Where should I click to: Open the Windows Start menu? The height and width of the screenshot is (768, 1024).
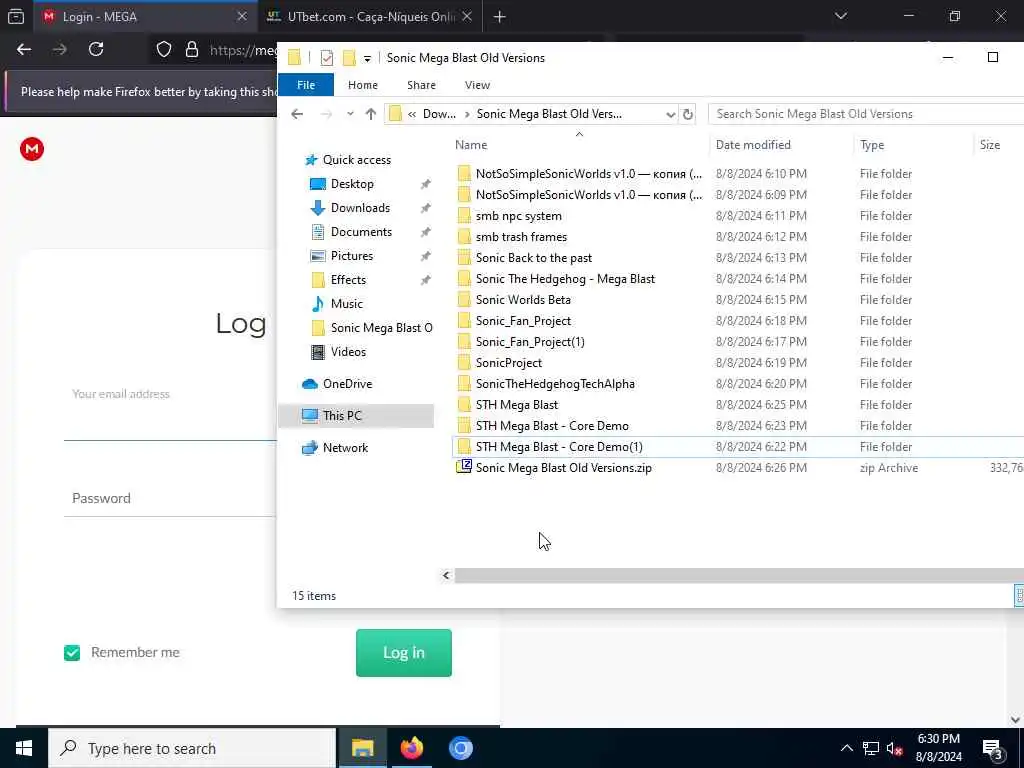coord(24,748)
